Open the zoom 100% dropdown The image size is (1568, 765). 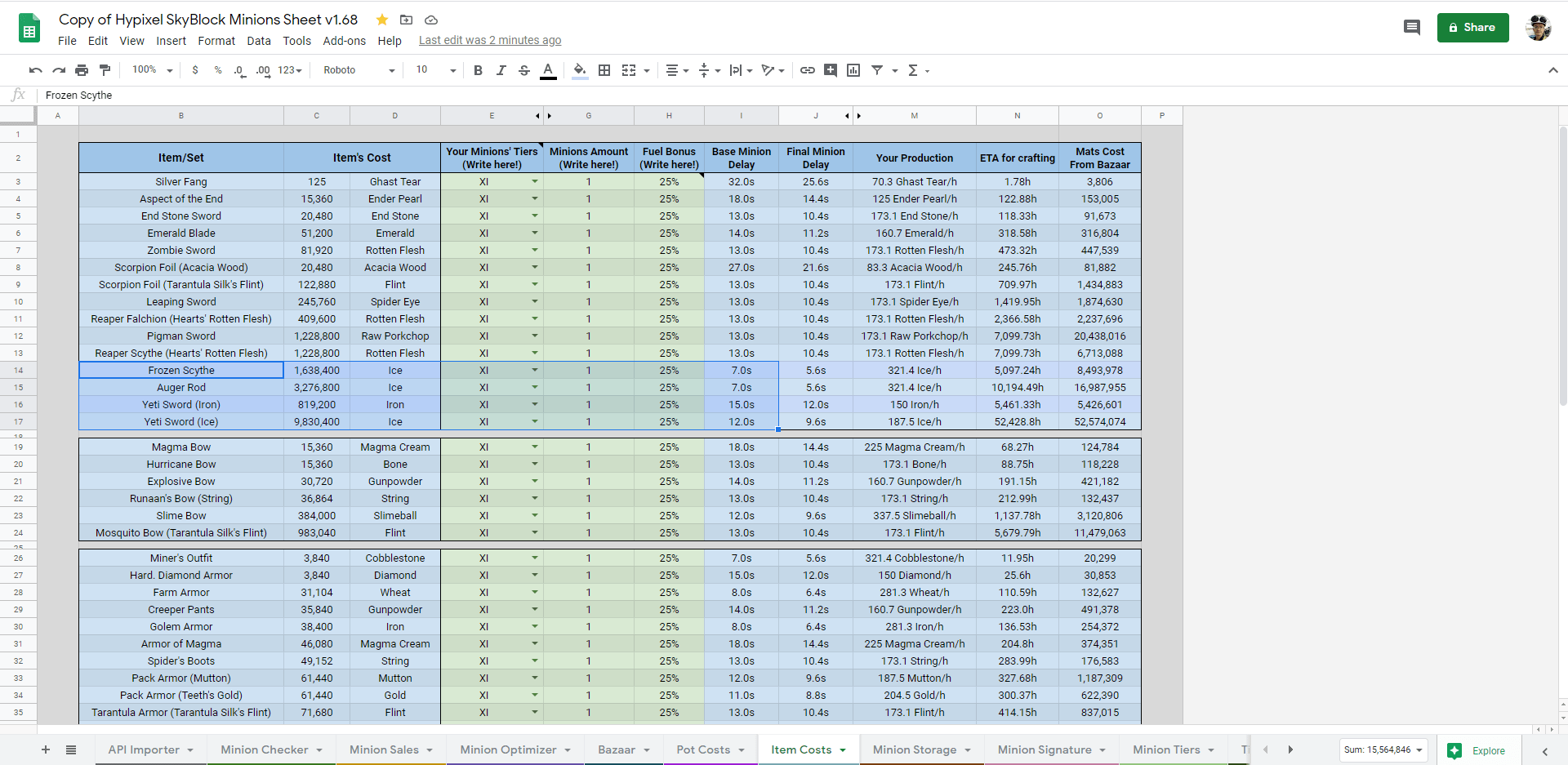tap(153, 70)
